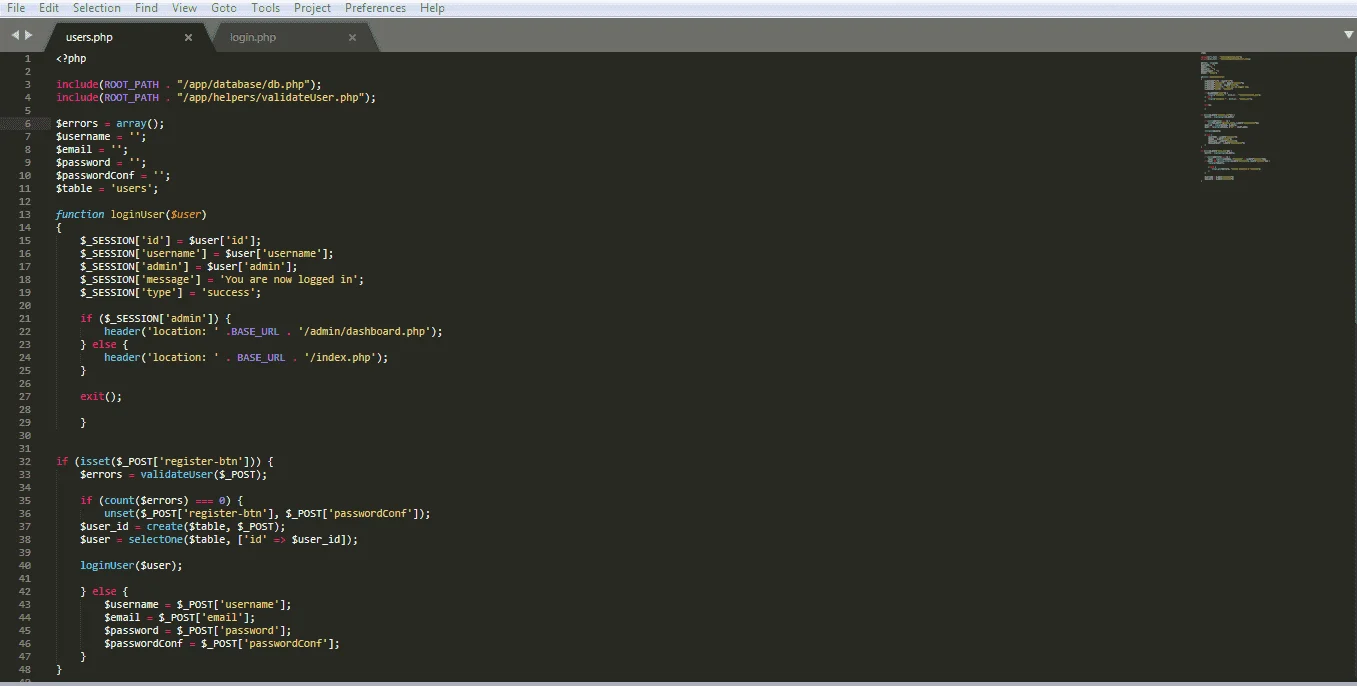The height and width of the screenshot is (686, 1357).
Task: Click the $table = 'users'; line
Action: (x=107, y=189)
